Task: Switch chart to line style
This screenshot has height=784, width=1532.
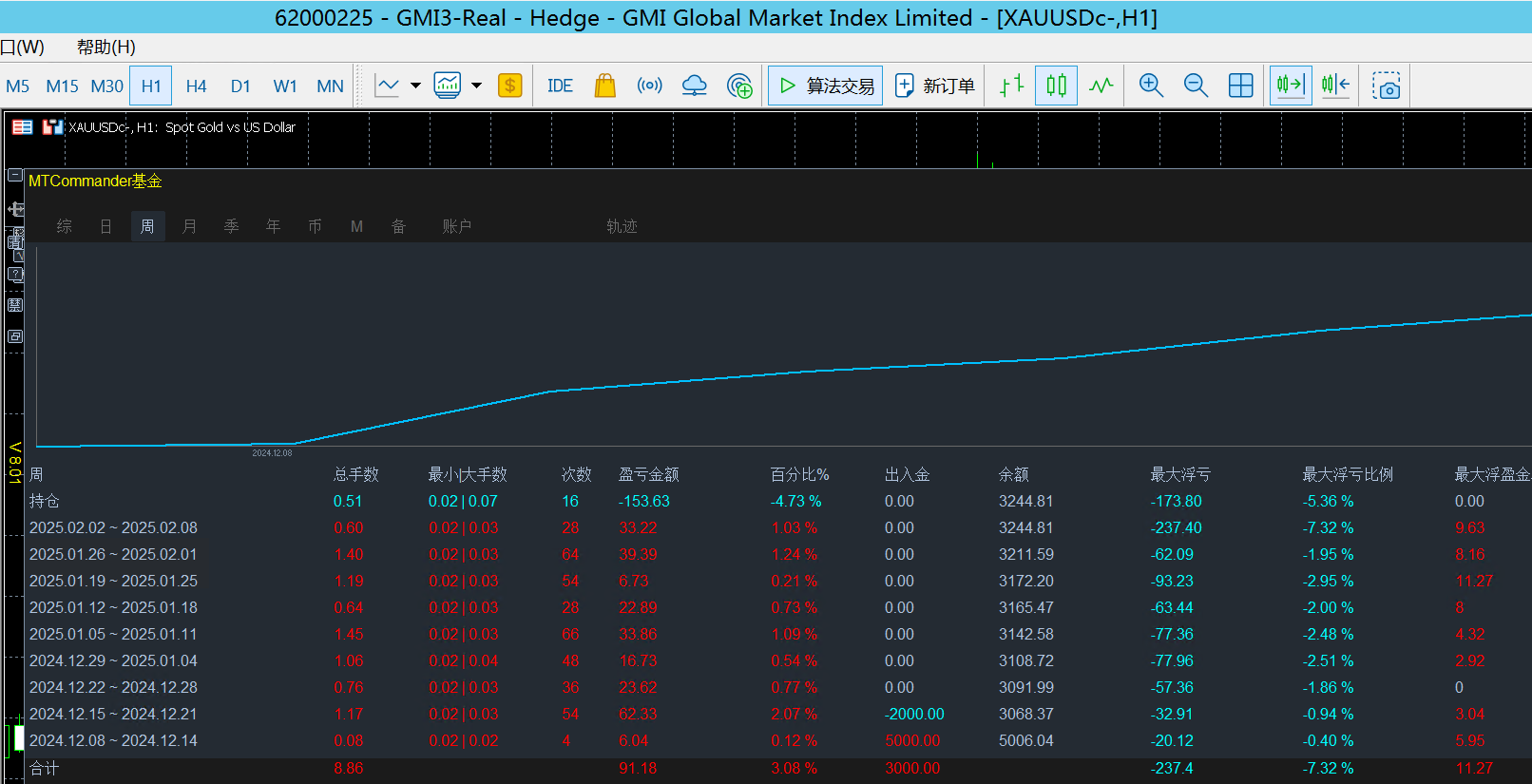Action: click(1101, 86)
